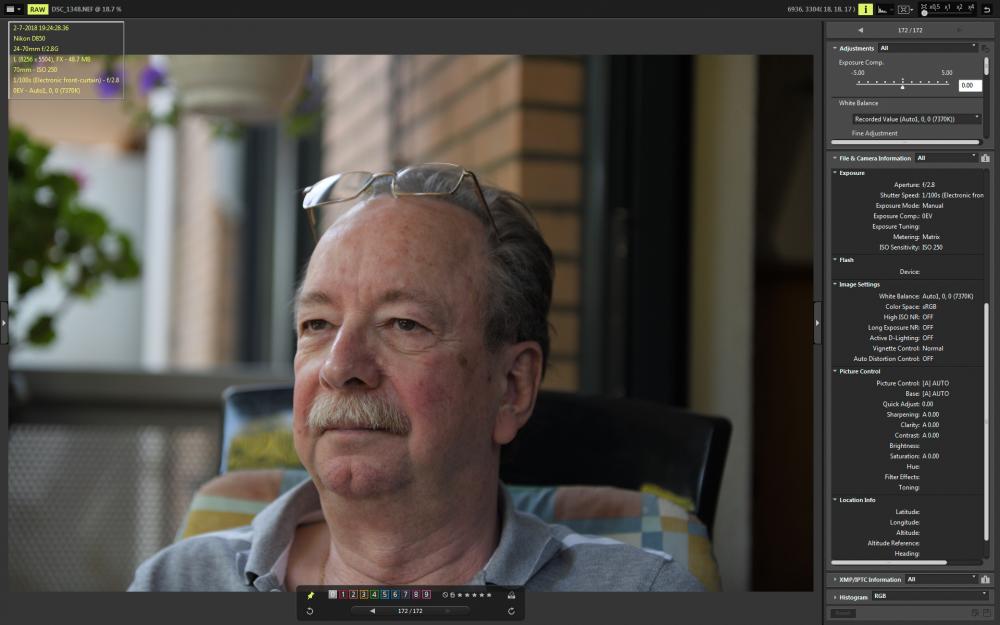Image resolution: width=1000 pixels, height=625 pixels.
Task: Rotate image counterclockwise using bottom toolbar
Action: coord(310,611)
